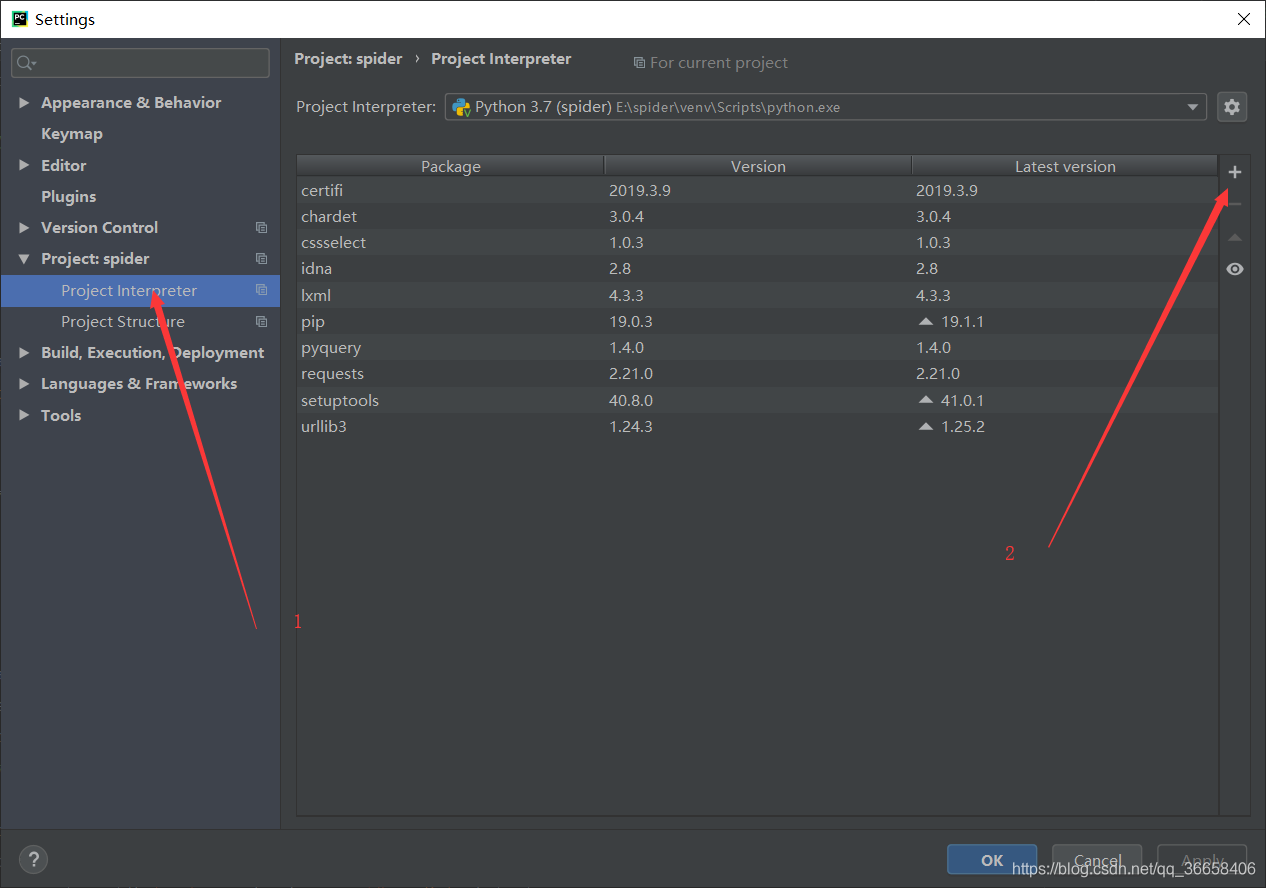
Task: Click version 2019.3.9 of certifi
Action: pos(640,190)
